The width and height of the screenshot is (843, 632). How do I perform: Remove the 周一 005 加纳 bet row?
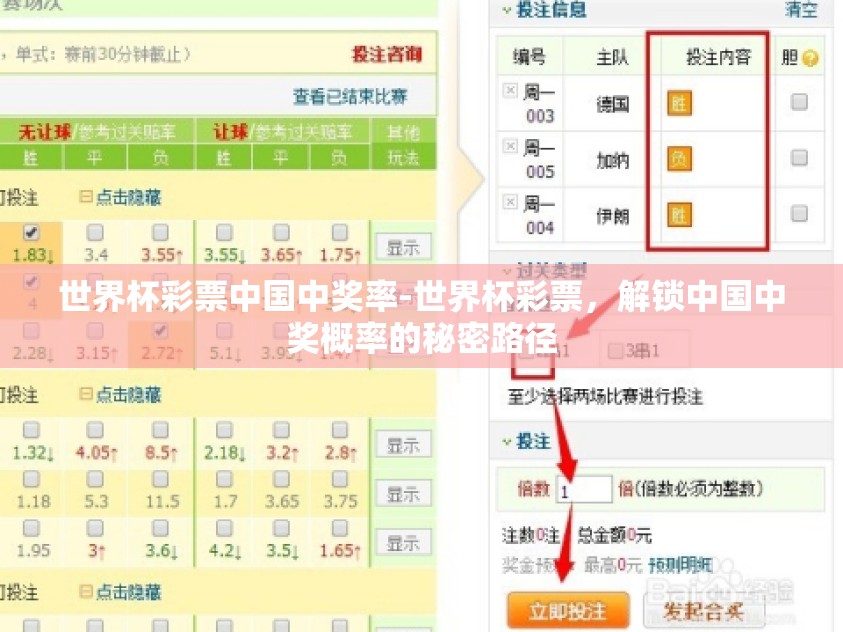click(510, 146)
